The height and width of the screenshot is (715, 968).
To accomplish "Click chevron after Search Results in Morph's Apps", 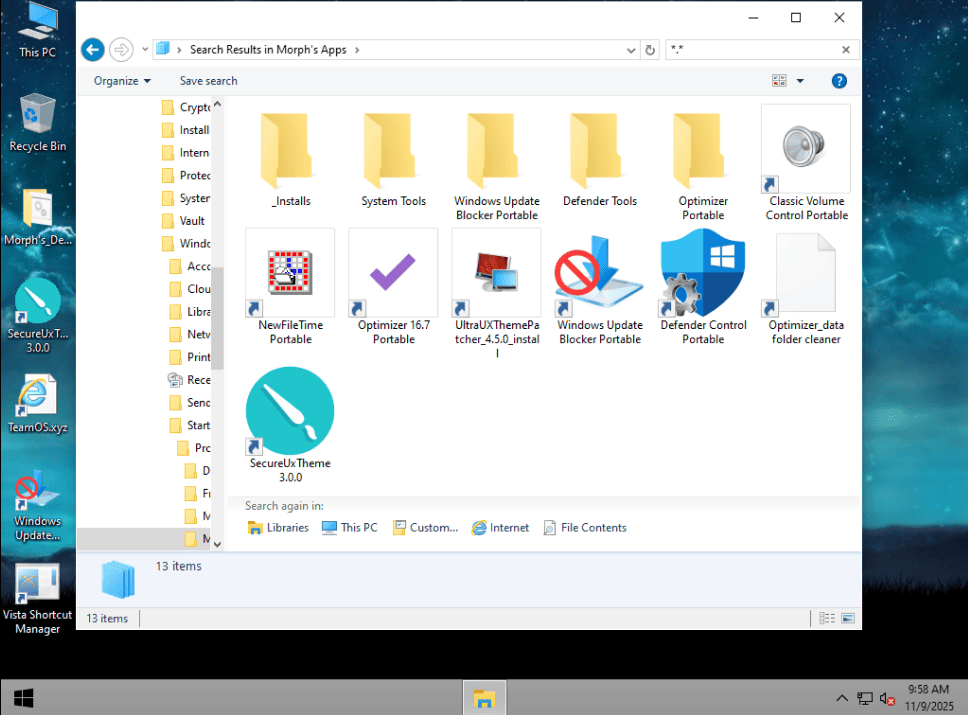I will point(357,50).
